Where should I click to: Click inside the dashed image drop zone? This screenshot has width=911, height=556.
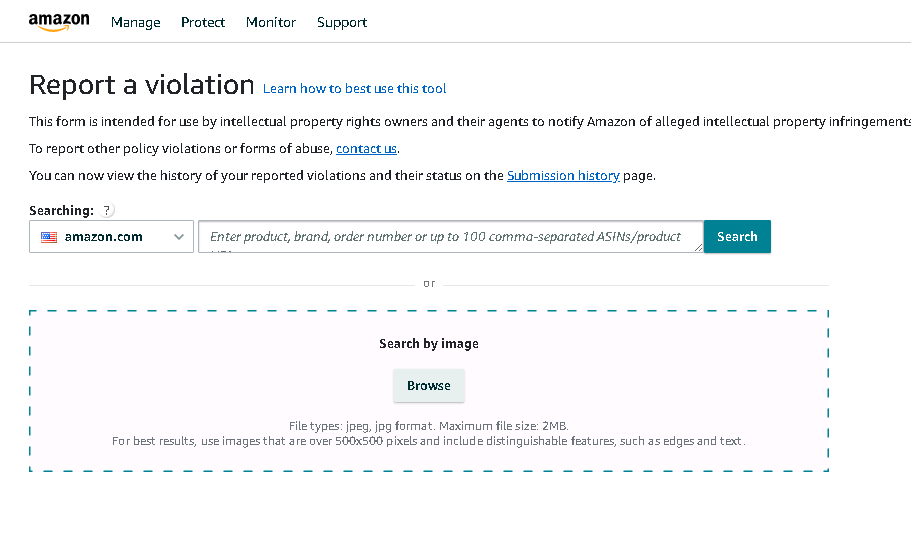tap(429, 391)
